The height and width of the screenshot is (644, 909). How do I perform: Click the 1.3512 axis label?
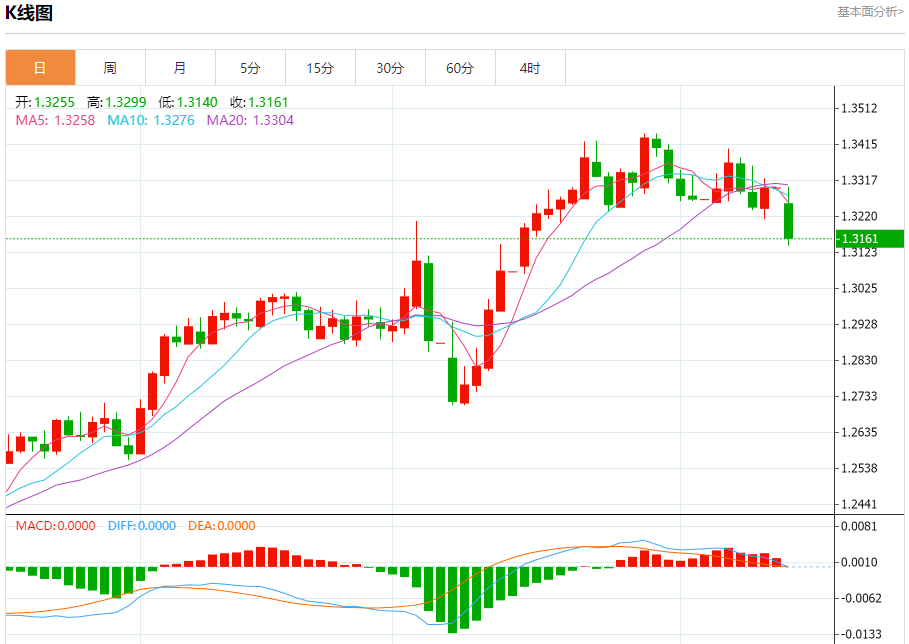click(x=859, y=108)
